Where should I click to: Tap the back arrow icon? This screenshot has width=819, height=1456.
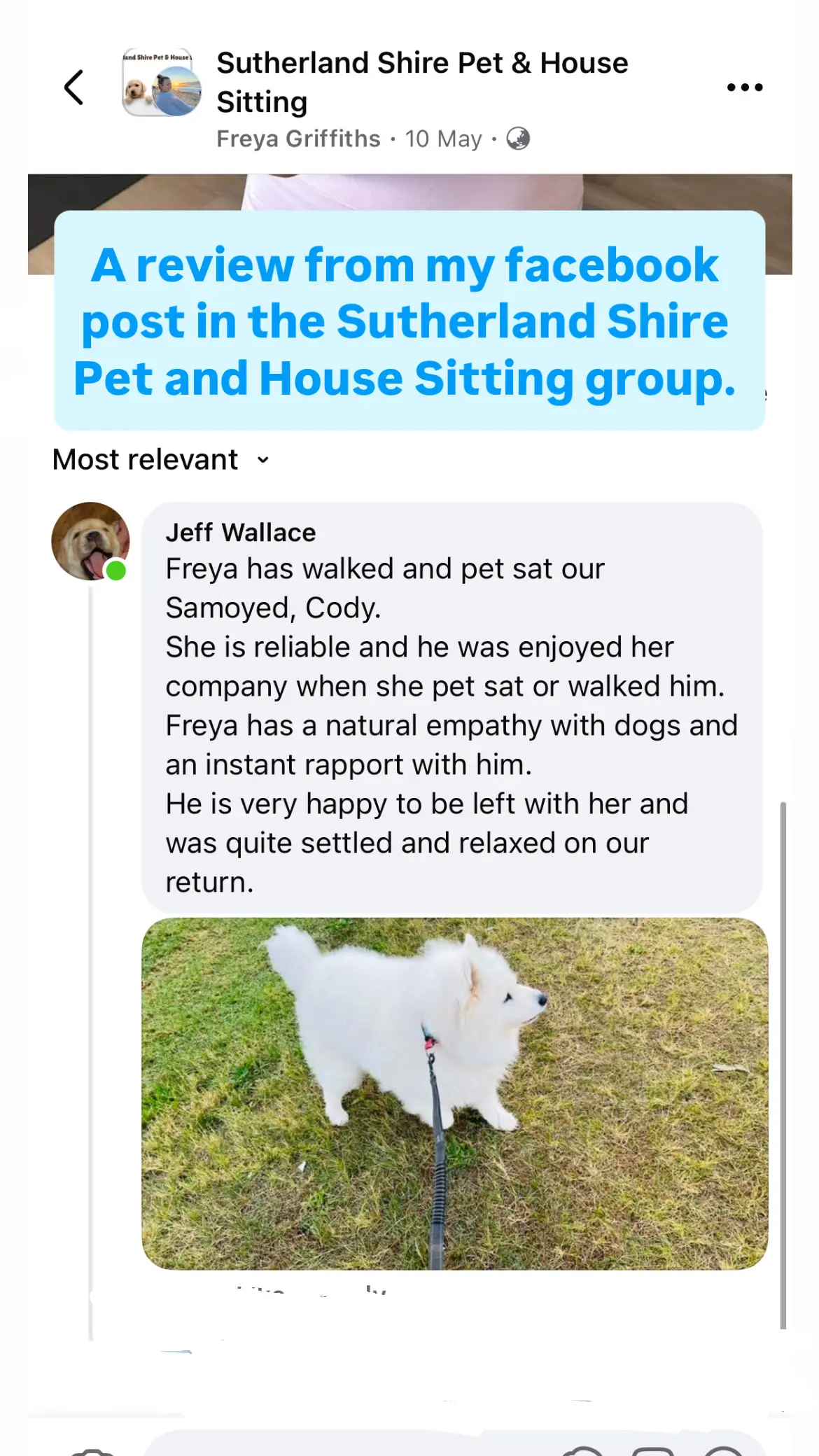pos(74,87)
